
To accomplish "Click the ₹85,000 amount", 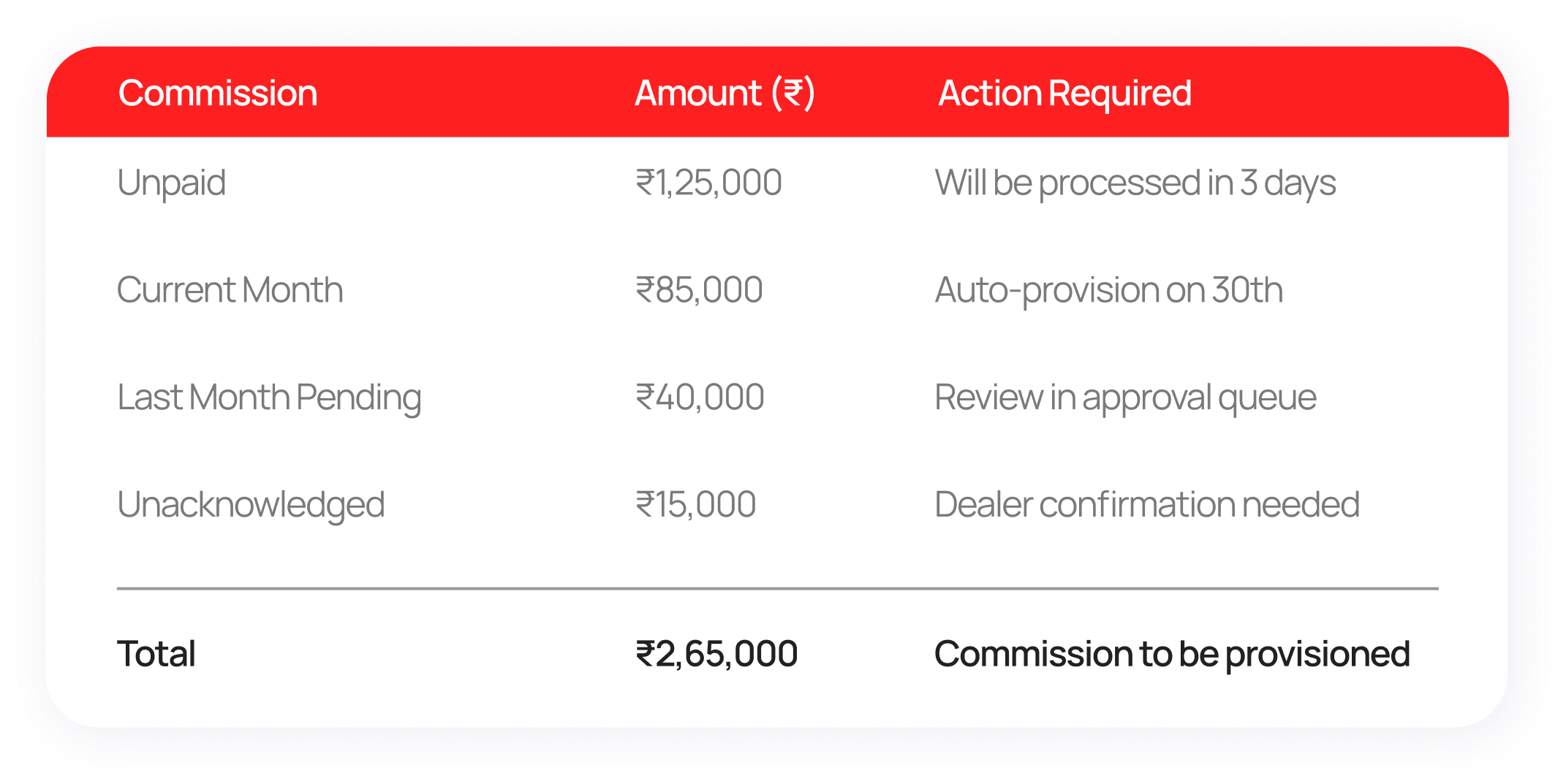I will (699, 289).
